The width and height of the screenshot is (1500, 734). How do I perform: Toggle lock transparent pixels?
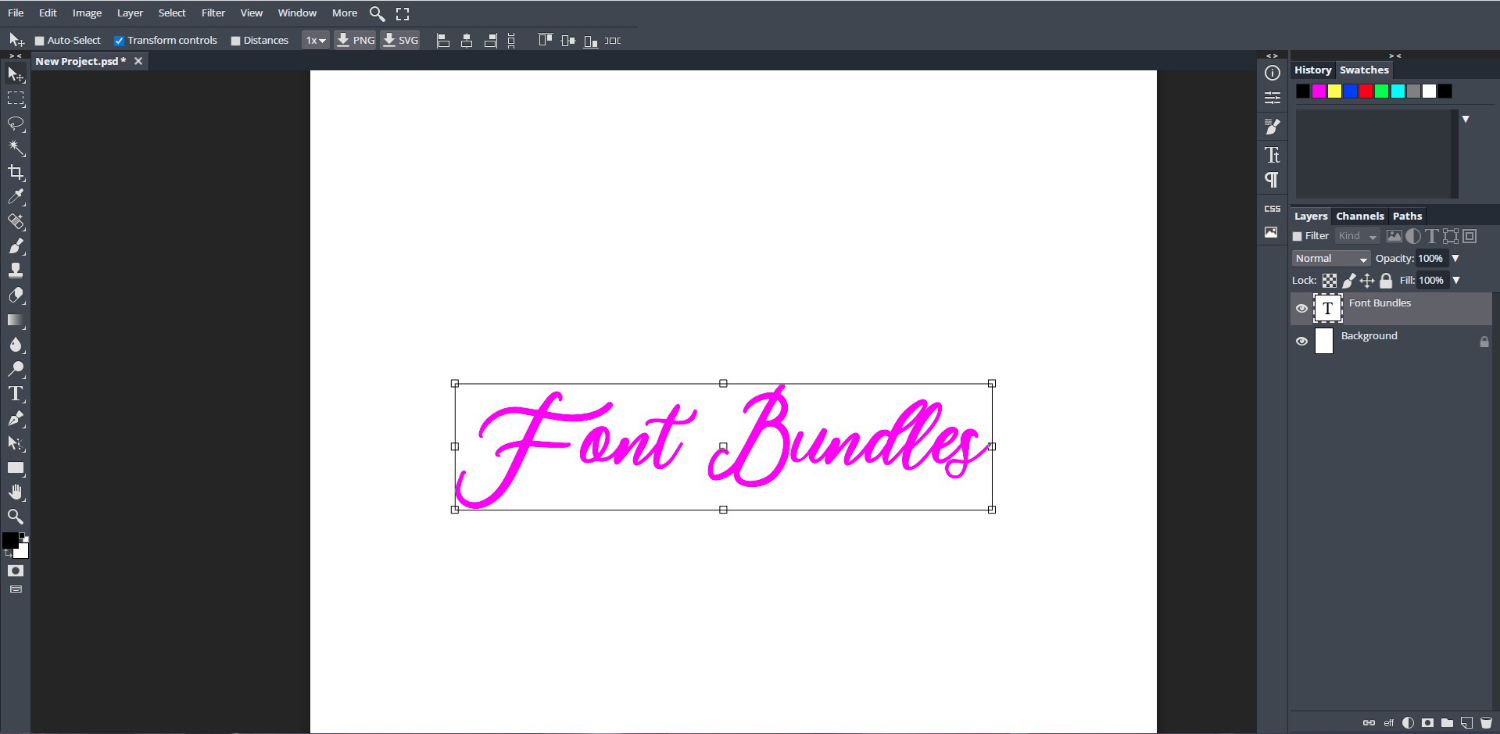click(x=1330, y=281)
